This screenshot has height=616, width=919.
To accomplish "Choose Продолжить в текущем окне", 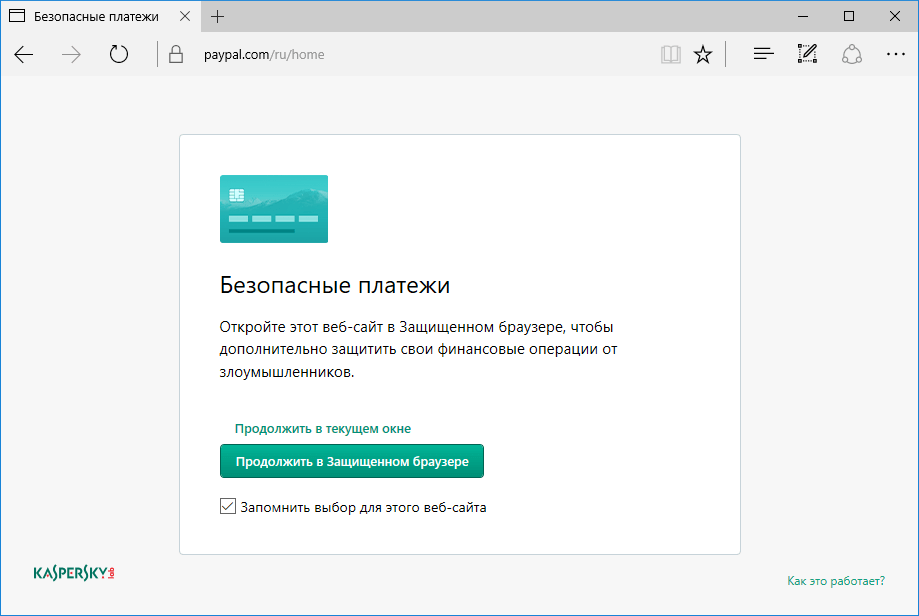I will [x=322, y=427].
